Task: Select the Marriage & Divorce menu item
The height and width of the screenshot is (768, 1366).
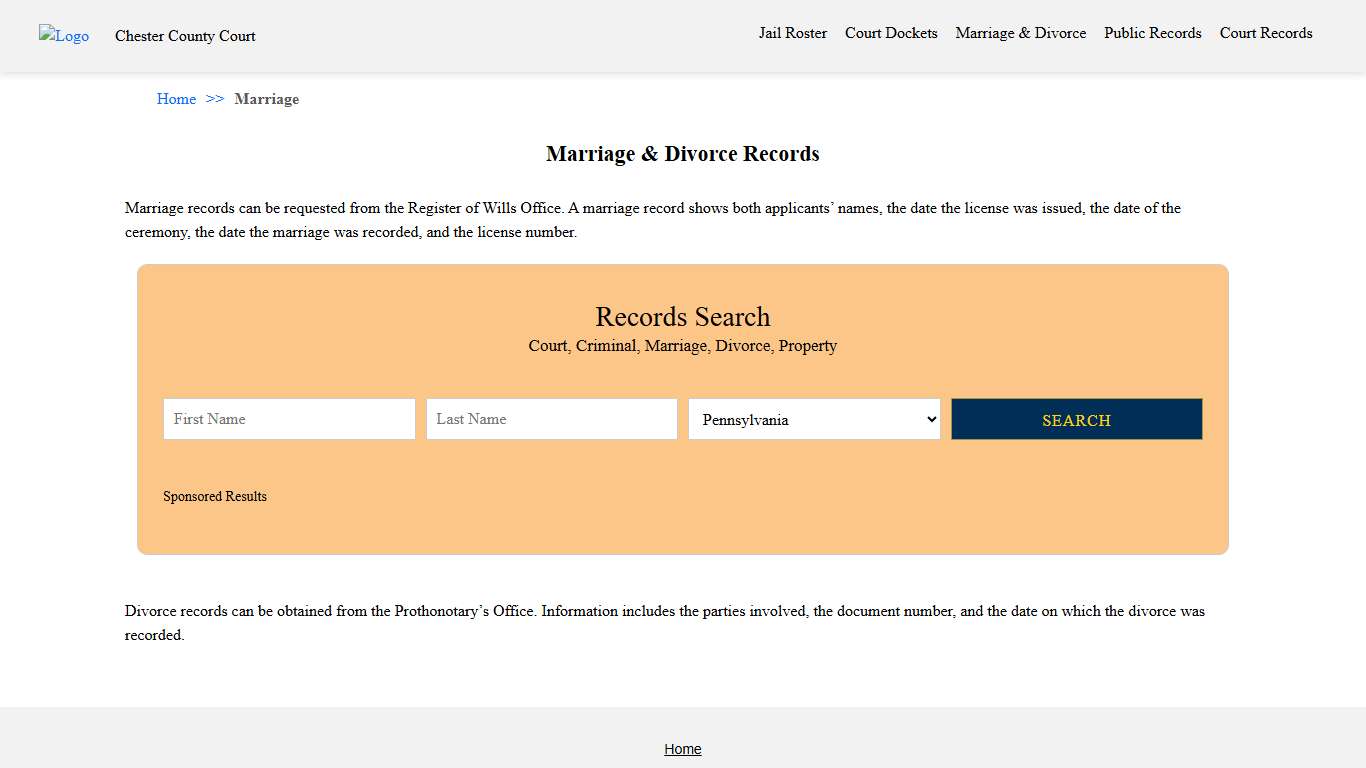Action: tap(1020, 33)
